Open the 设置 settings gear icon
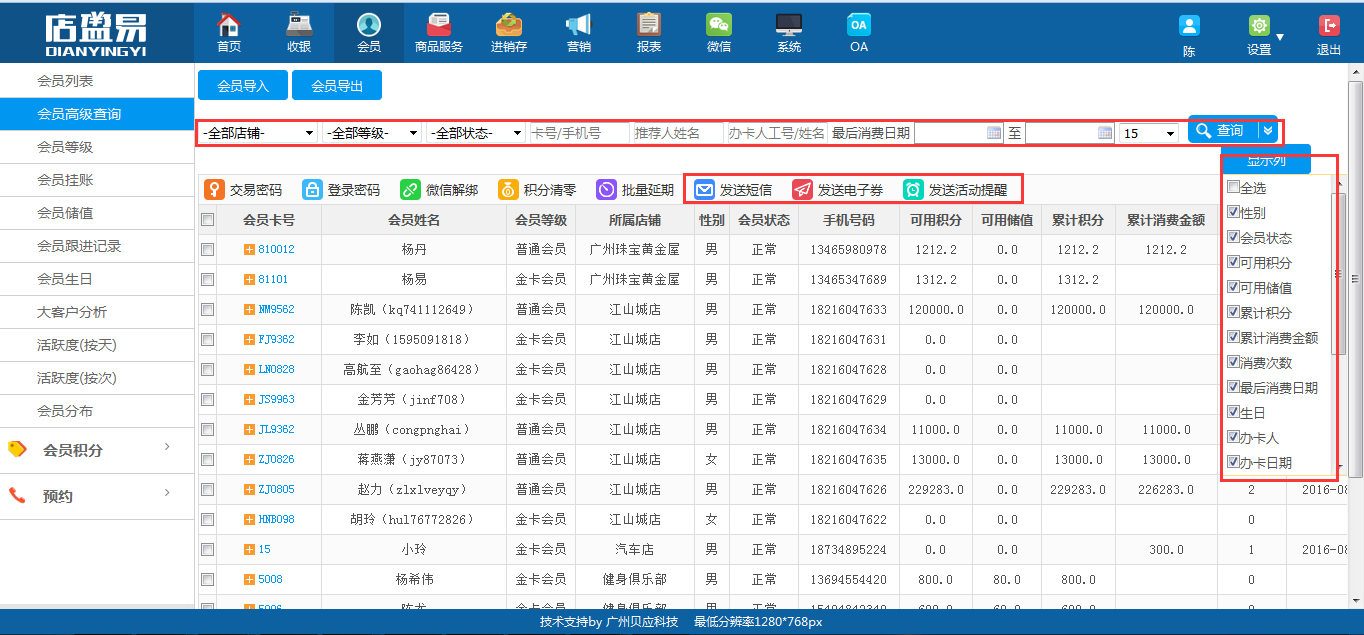 1259,26
